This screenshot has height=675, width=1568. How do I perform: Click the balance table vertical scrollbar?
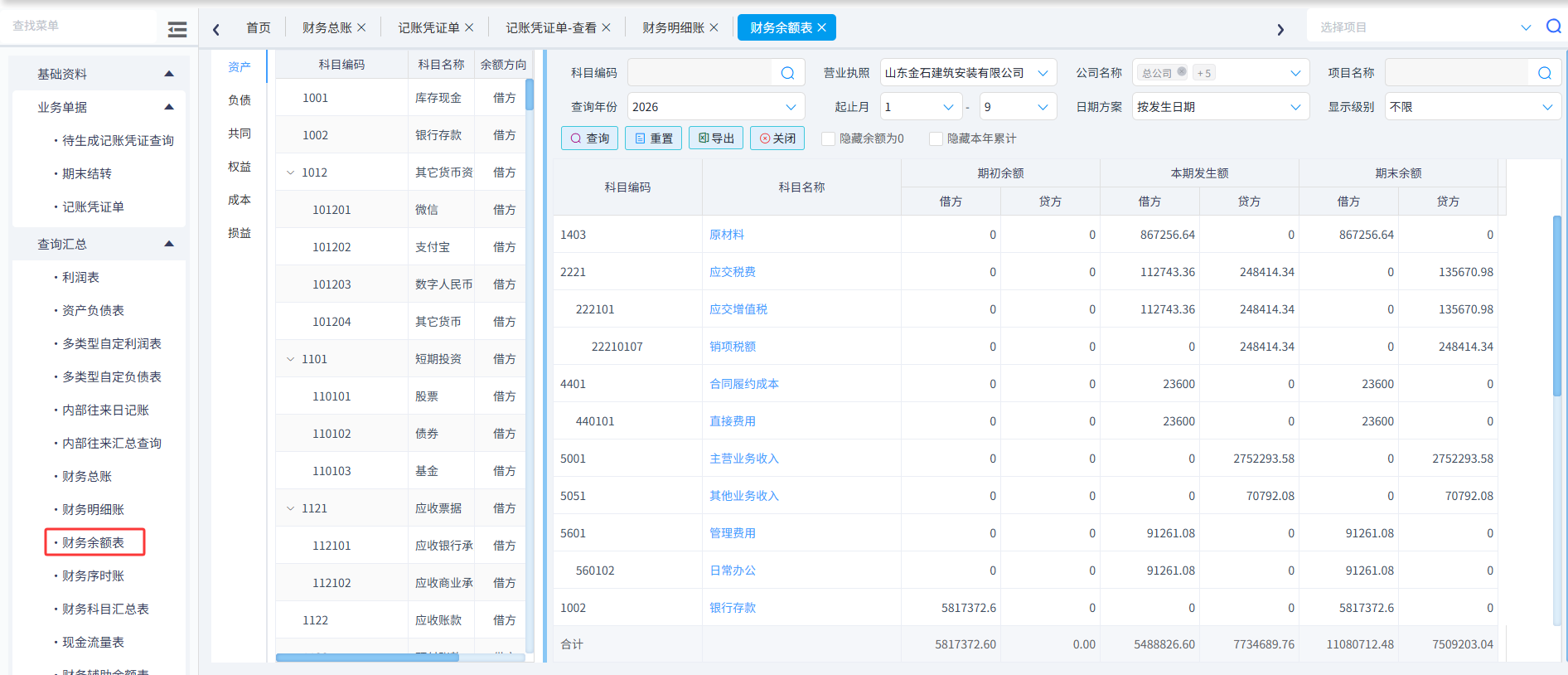[1557, 307]
